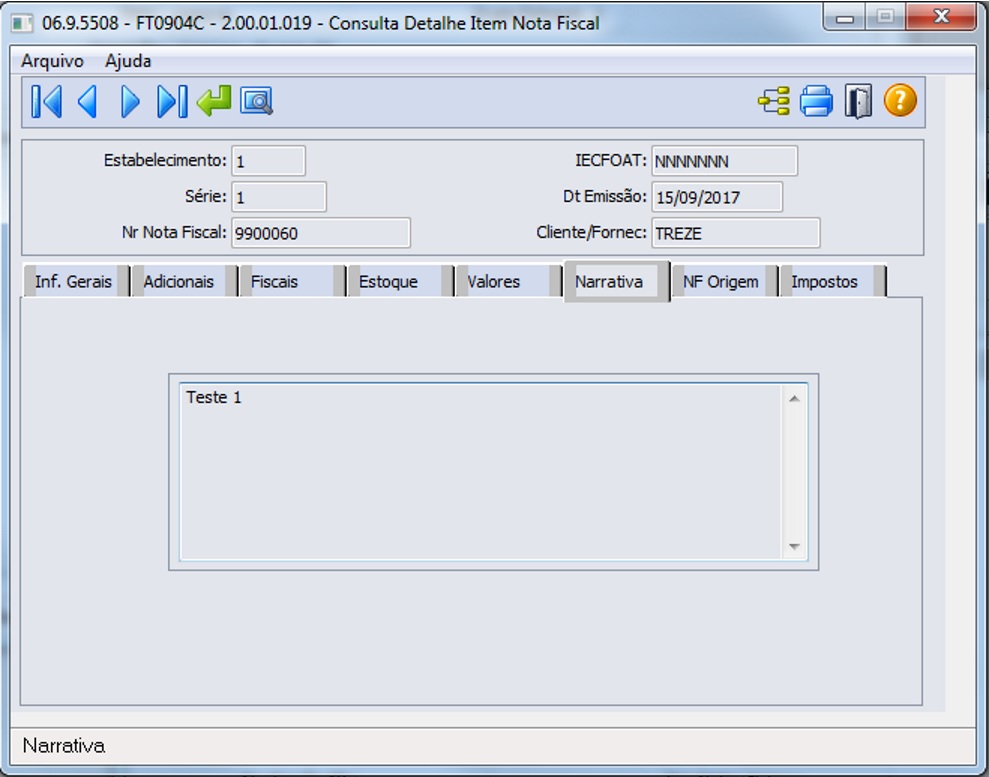
Task: Click the application icon in title bar
Action: (22, 23)
